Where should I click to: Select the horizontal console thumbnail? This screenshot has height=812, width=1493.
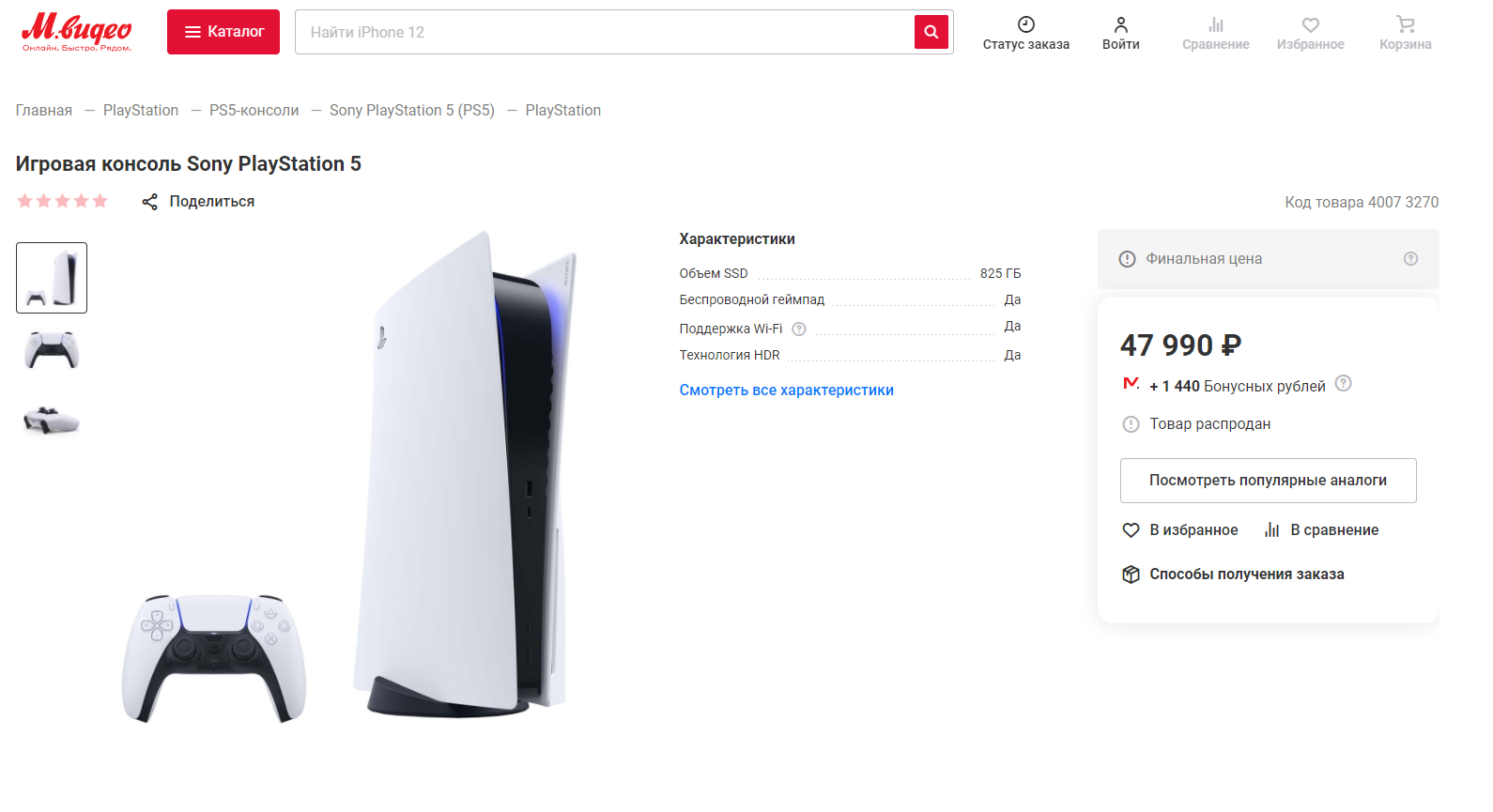click(x=52, y=421)
